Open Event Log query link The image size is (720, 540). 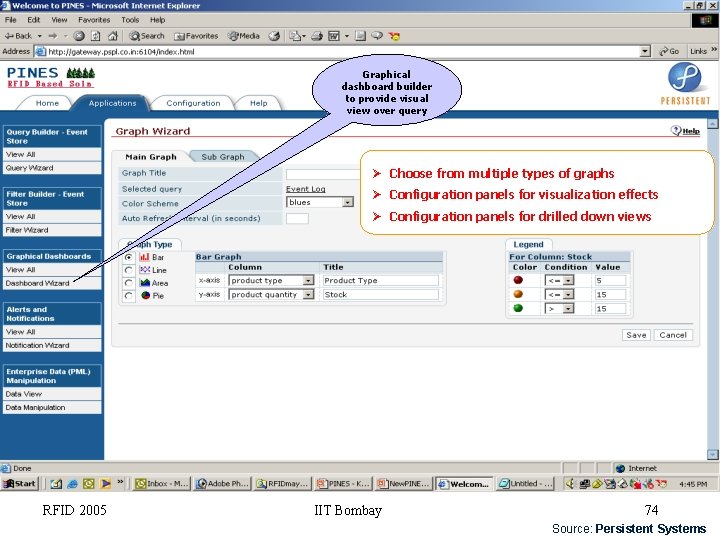[x=305, y=189]
